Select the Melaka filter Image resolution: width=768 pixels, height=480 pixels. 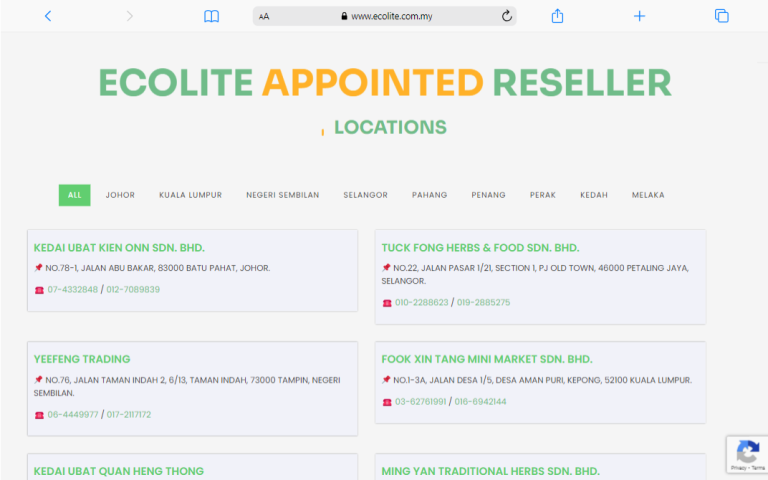[x=648, y=195]
